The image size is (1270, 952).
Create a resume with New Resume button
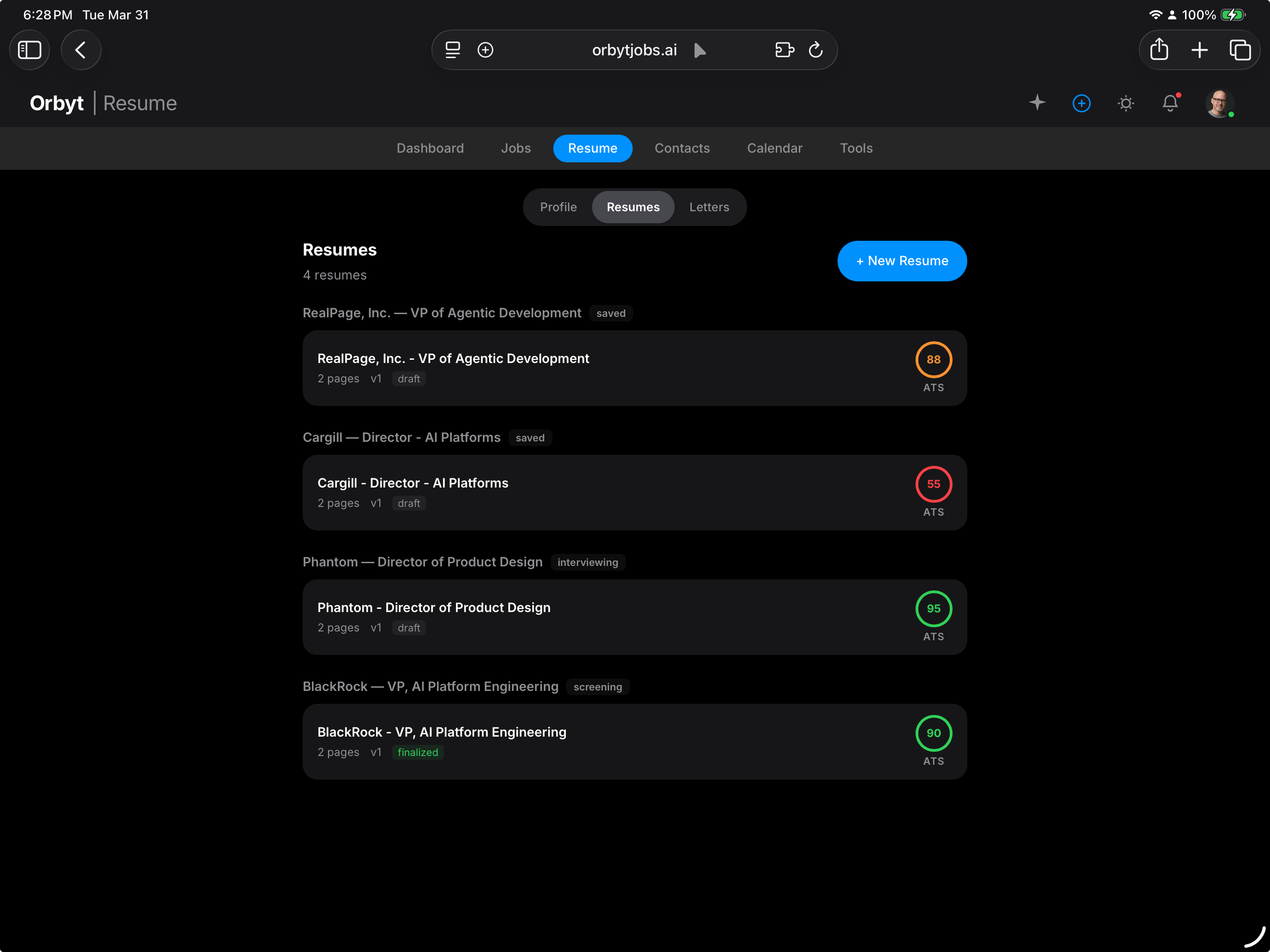point(901,261)
